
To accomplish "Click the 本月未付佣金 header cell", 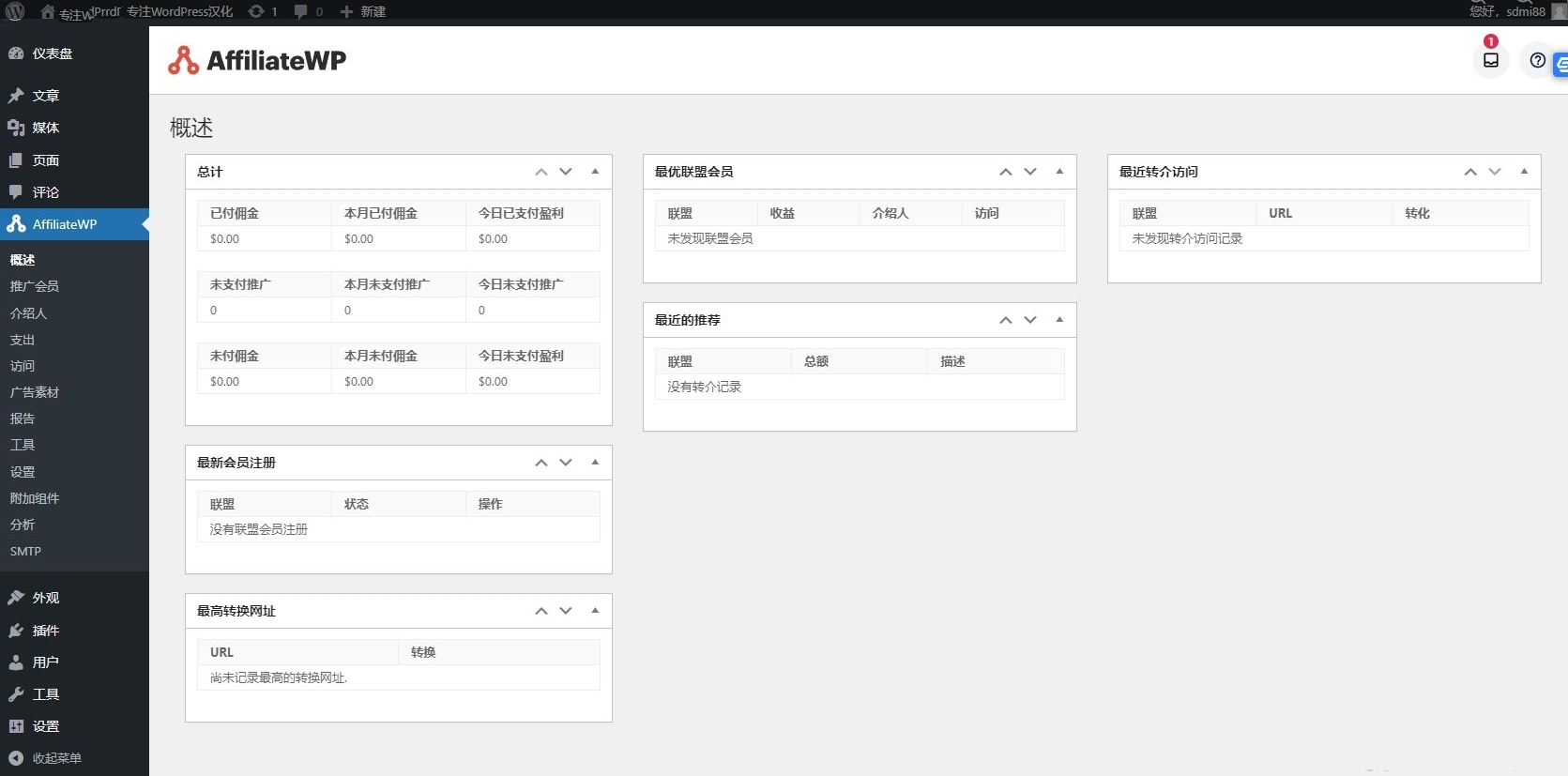I will (x=399, y=356).
